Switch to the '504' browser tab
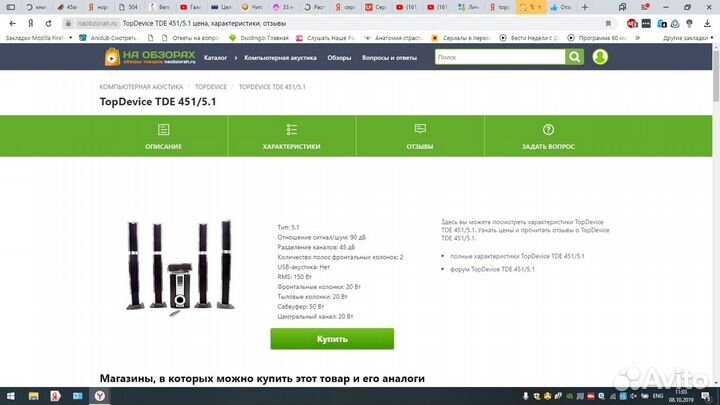The height and width of the screenshot is (405, 720). (x=128, y=7)
